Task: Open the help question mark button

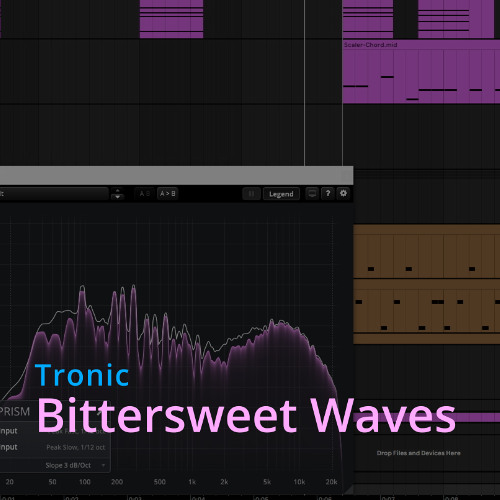Action: coord(328,193)
